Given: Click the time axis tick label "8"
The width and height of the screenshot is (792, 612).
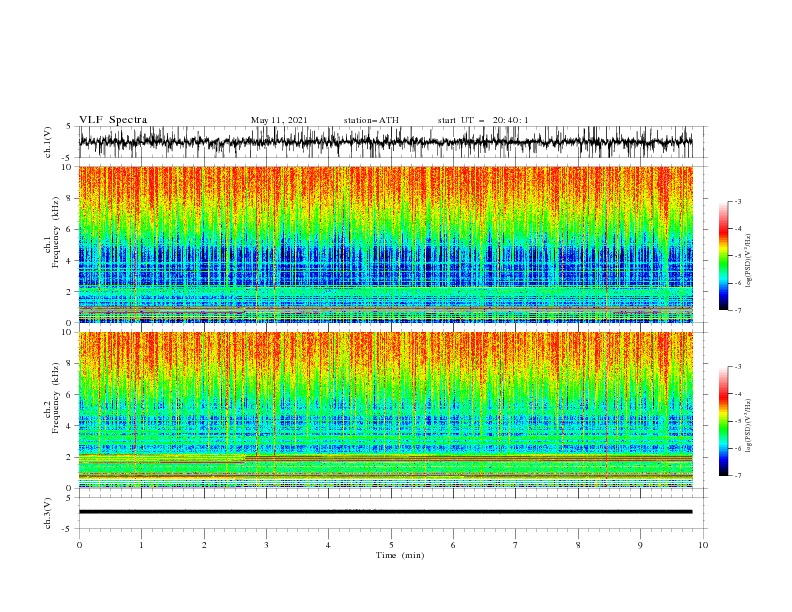Looking at the screenshot, I should tap(578, 545).
